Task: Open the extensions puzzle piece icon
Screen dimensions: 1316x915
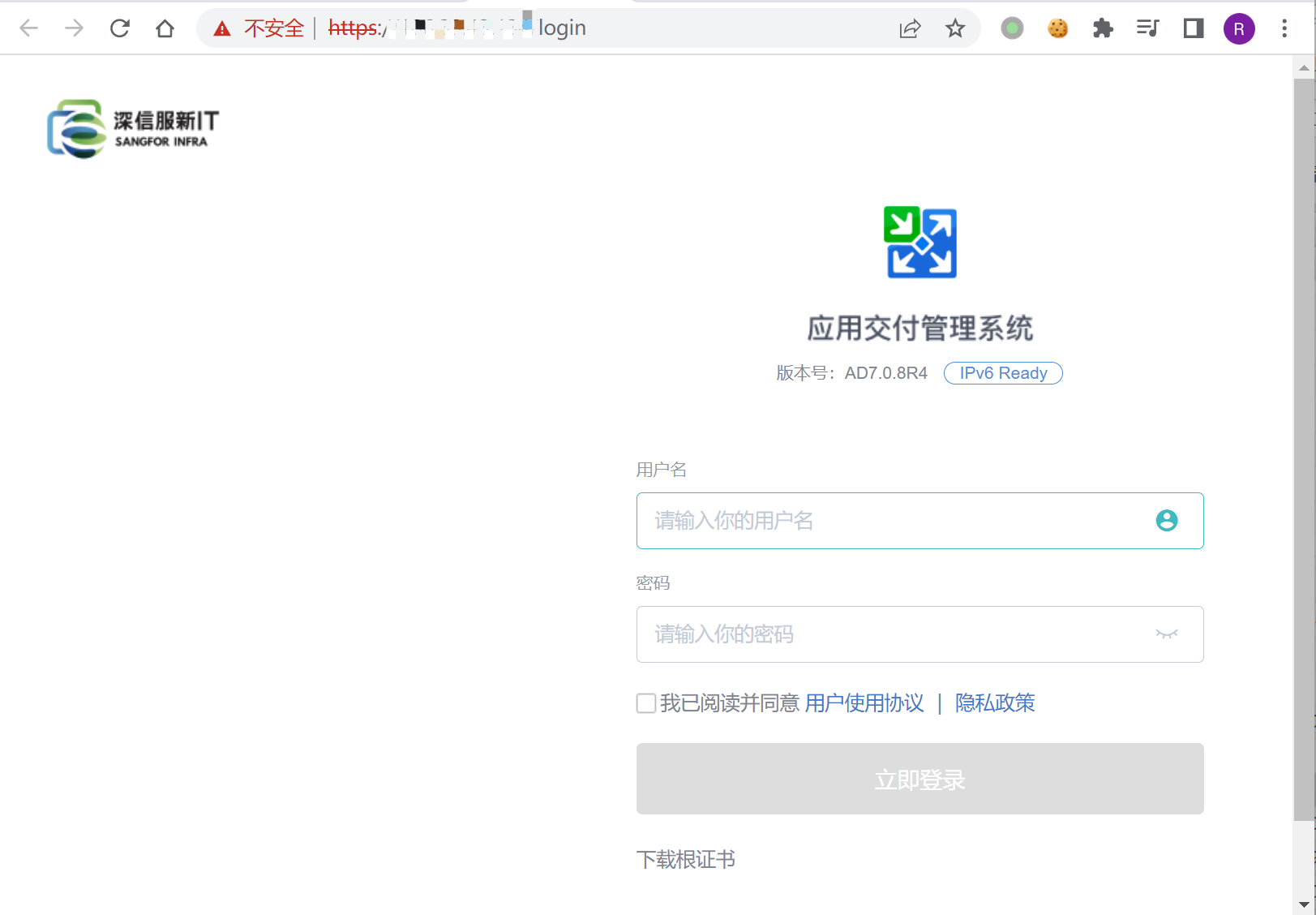Action: pyautogui.click(x=1103, y=28)
